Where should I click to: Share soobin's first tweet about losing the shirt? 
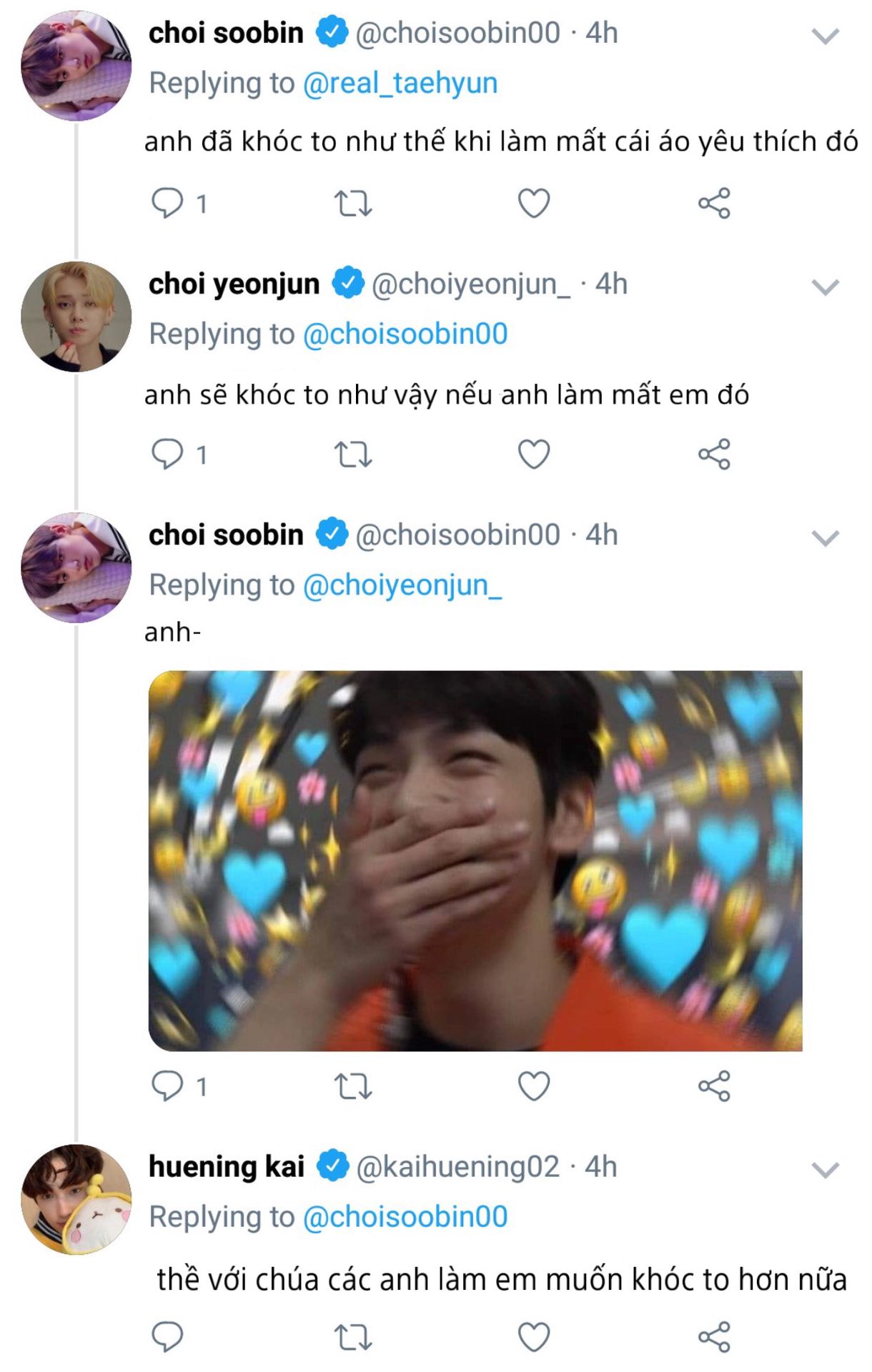tap(714, 203)
